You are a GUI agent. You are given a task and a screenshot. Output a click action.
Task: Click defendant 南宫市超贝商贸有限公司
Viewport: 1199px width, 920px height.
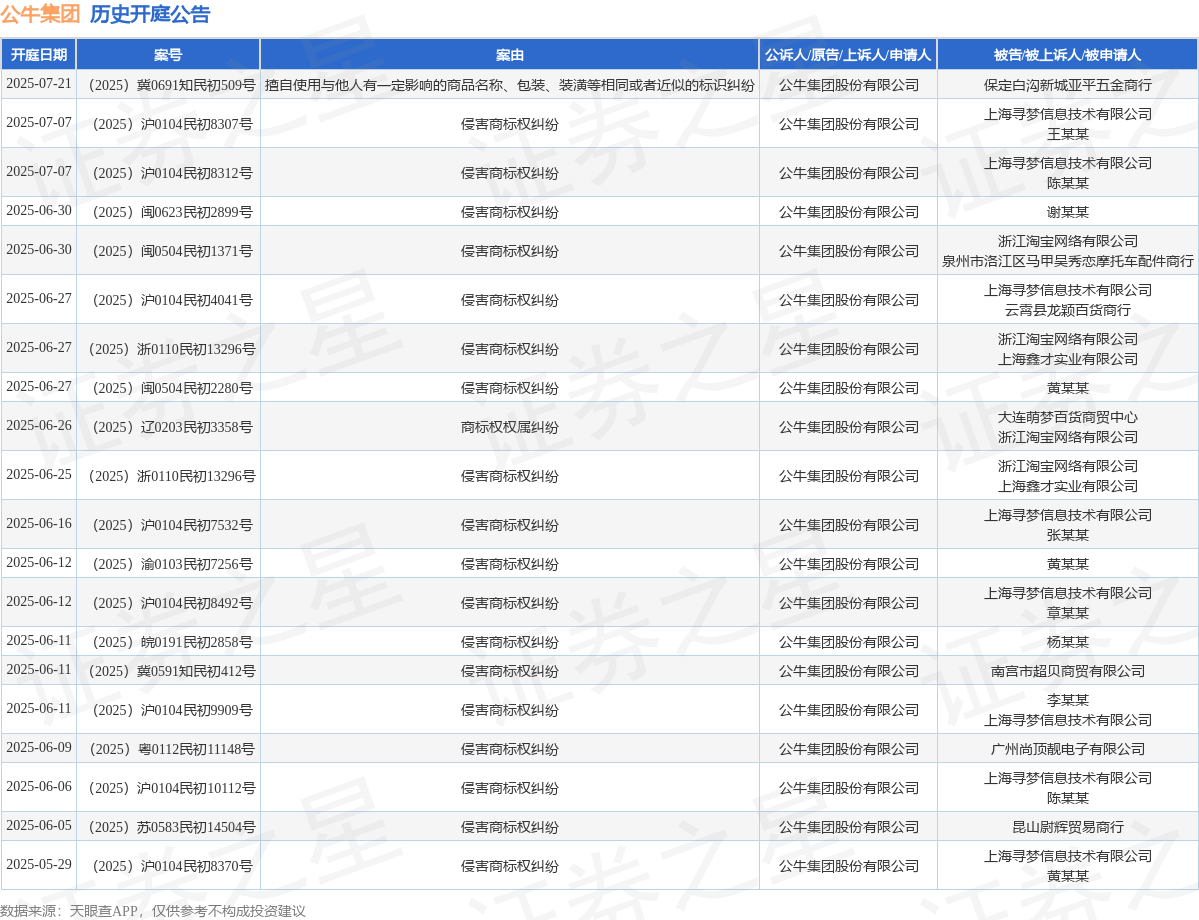1067,671
